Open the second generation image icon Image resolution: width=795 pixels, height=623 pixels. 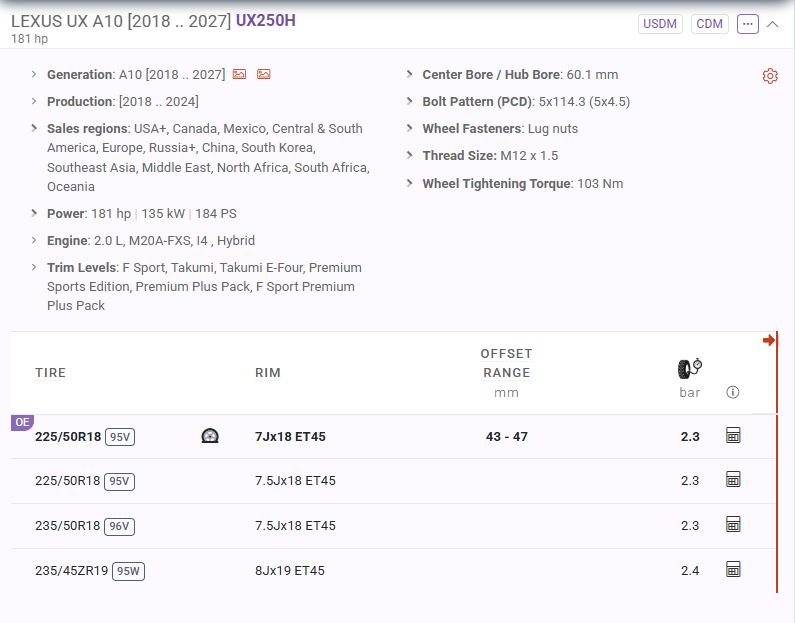click(264, 75)
